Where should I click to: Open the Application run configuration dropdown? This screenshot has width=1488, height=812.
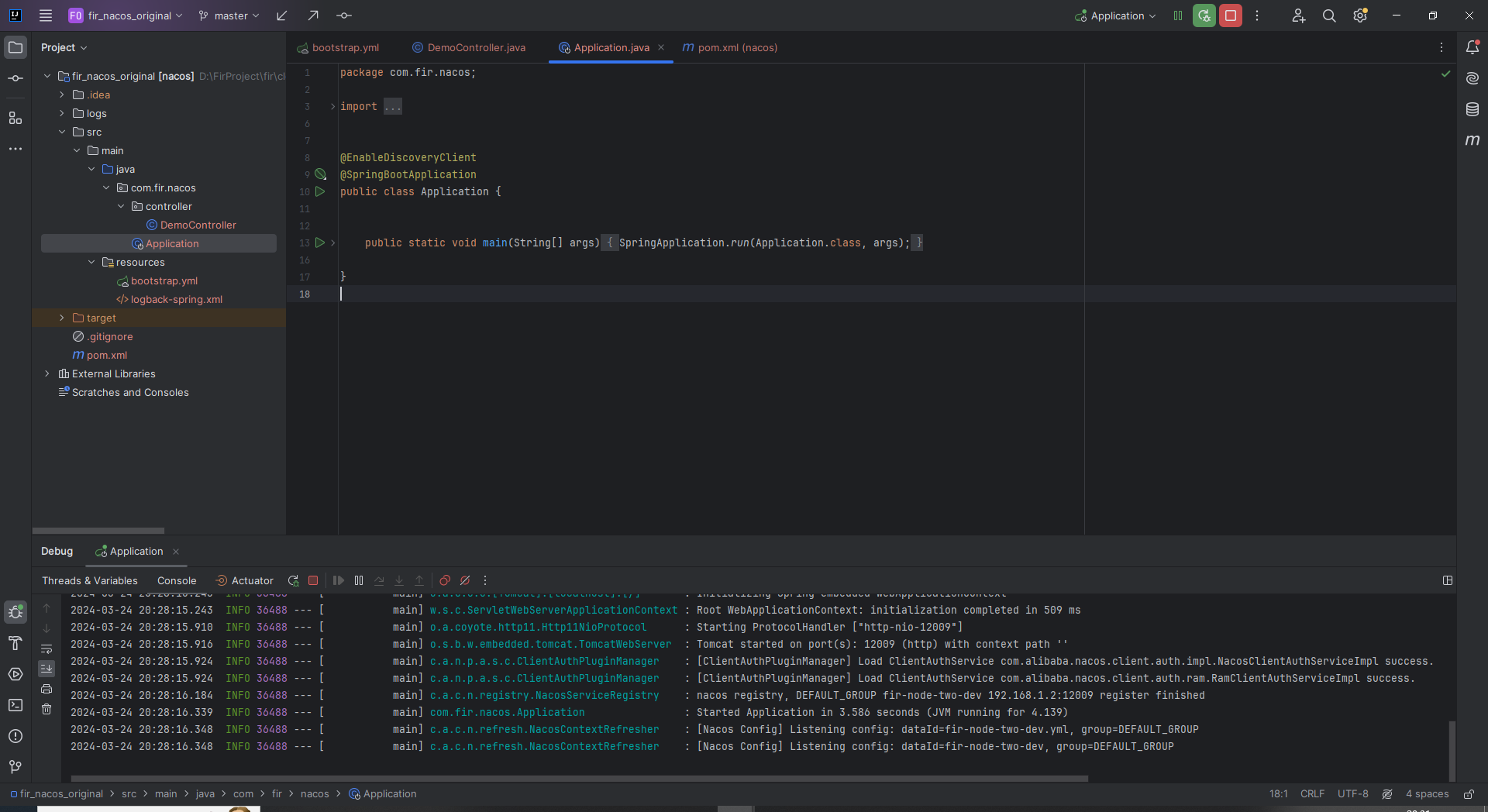click(x=1115, y=15)
